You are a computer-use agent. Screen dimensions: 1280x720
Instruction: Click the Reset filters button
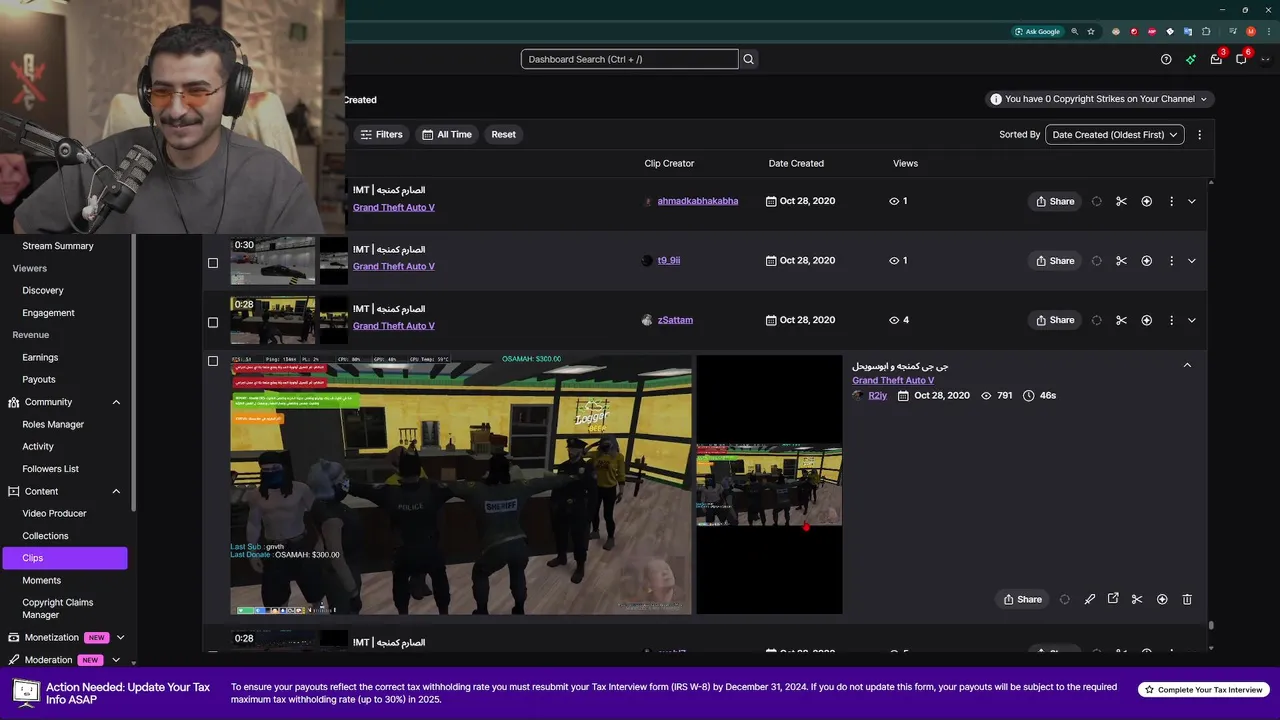503,134
